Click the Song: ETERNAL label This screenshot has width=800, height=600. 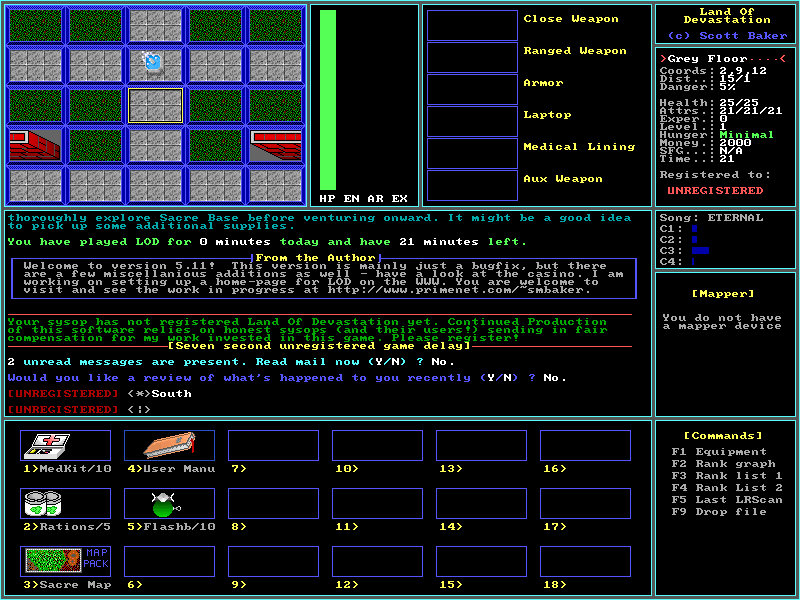click(x=711, y=218)
